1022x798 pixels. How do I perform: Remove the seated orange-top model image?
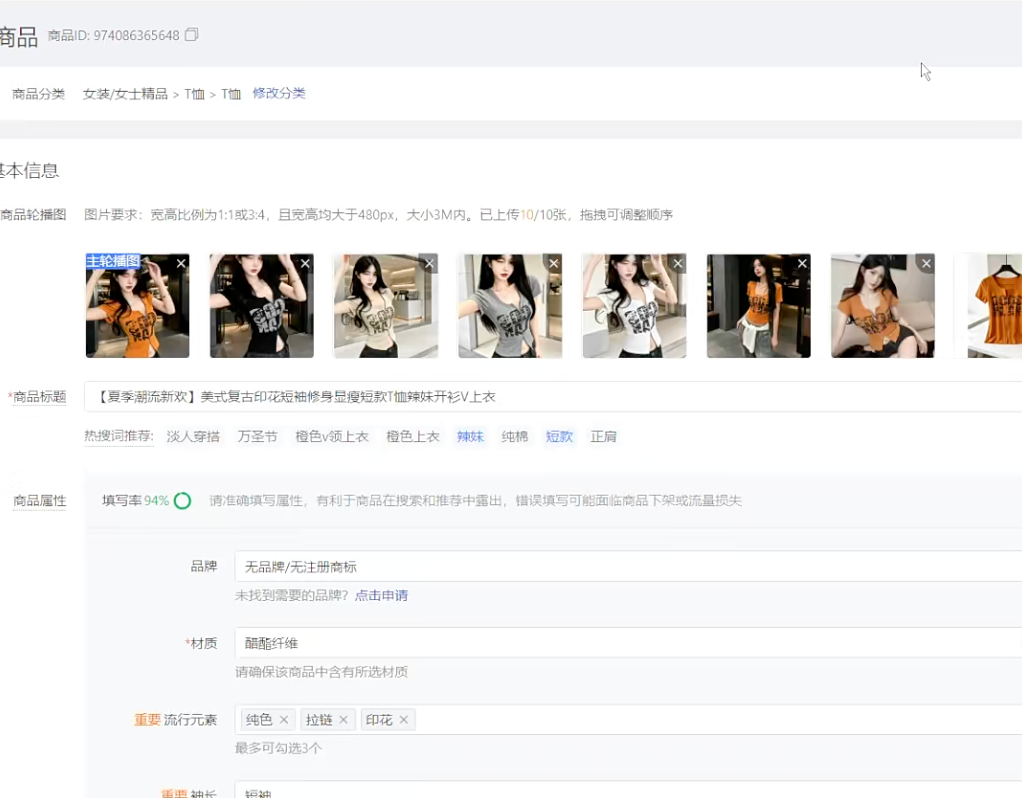coord(926,263)
